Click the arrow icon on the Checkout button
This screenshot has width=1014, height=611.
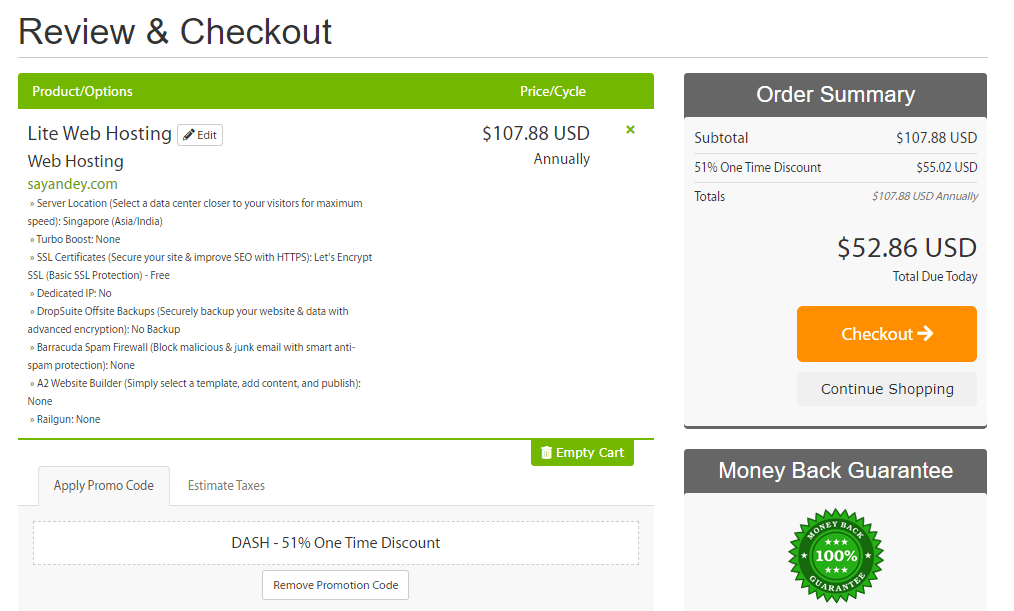pos(925,333)
